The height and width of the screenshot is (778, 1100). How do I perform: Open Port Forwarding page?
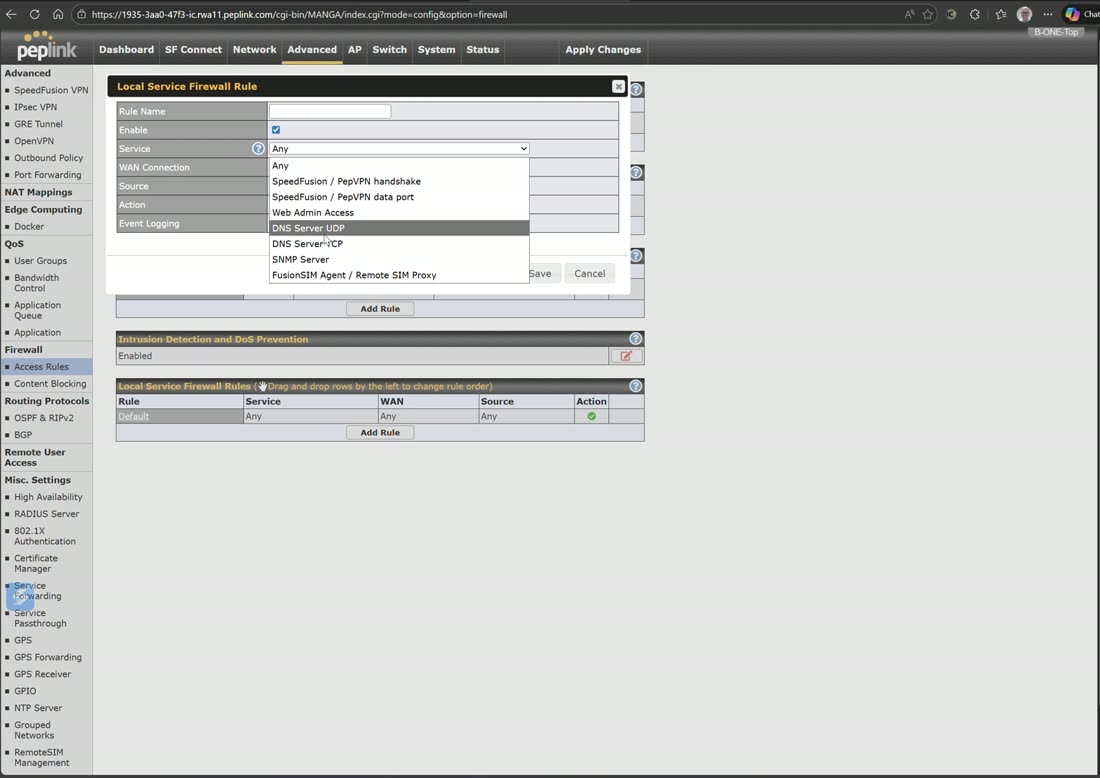[48, 175]
